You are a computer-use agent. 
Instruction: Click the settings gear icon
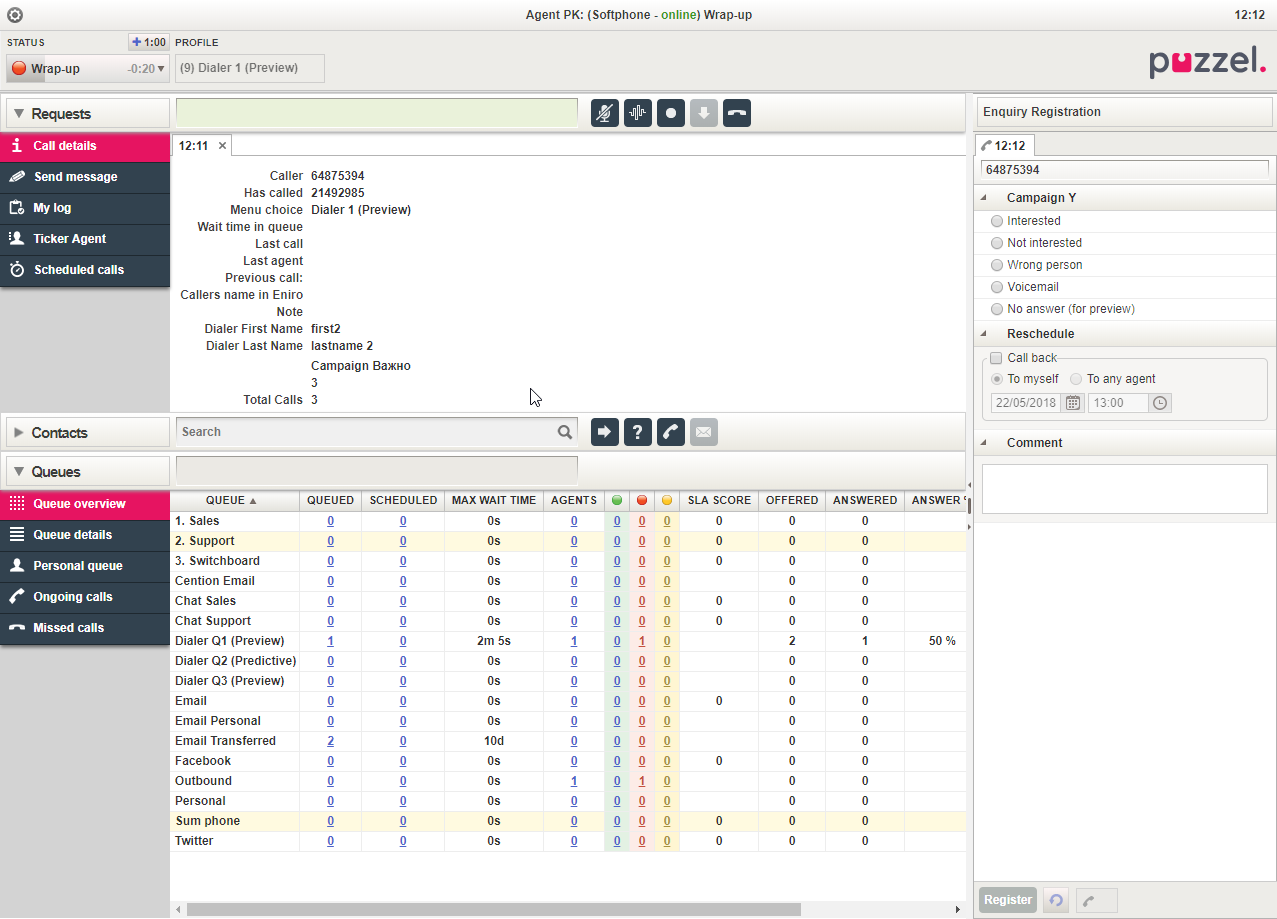coord(15,15)
